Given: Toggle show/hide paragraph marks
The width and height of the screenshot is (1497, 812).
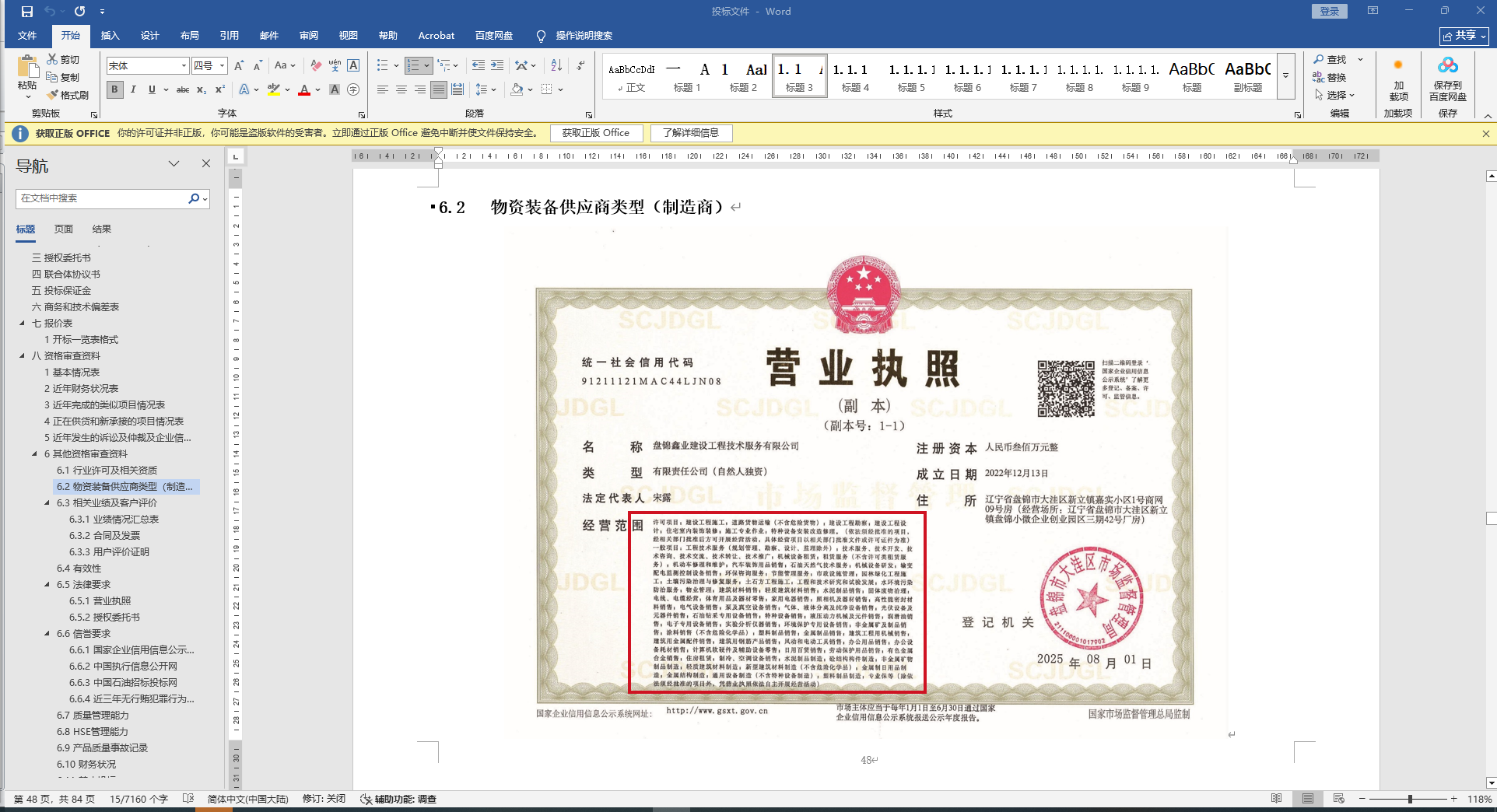Looking at the screenshot, I should 580,65.
